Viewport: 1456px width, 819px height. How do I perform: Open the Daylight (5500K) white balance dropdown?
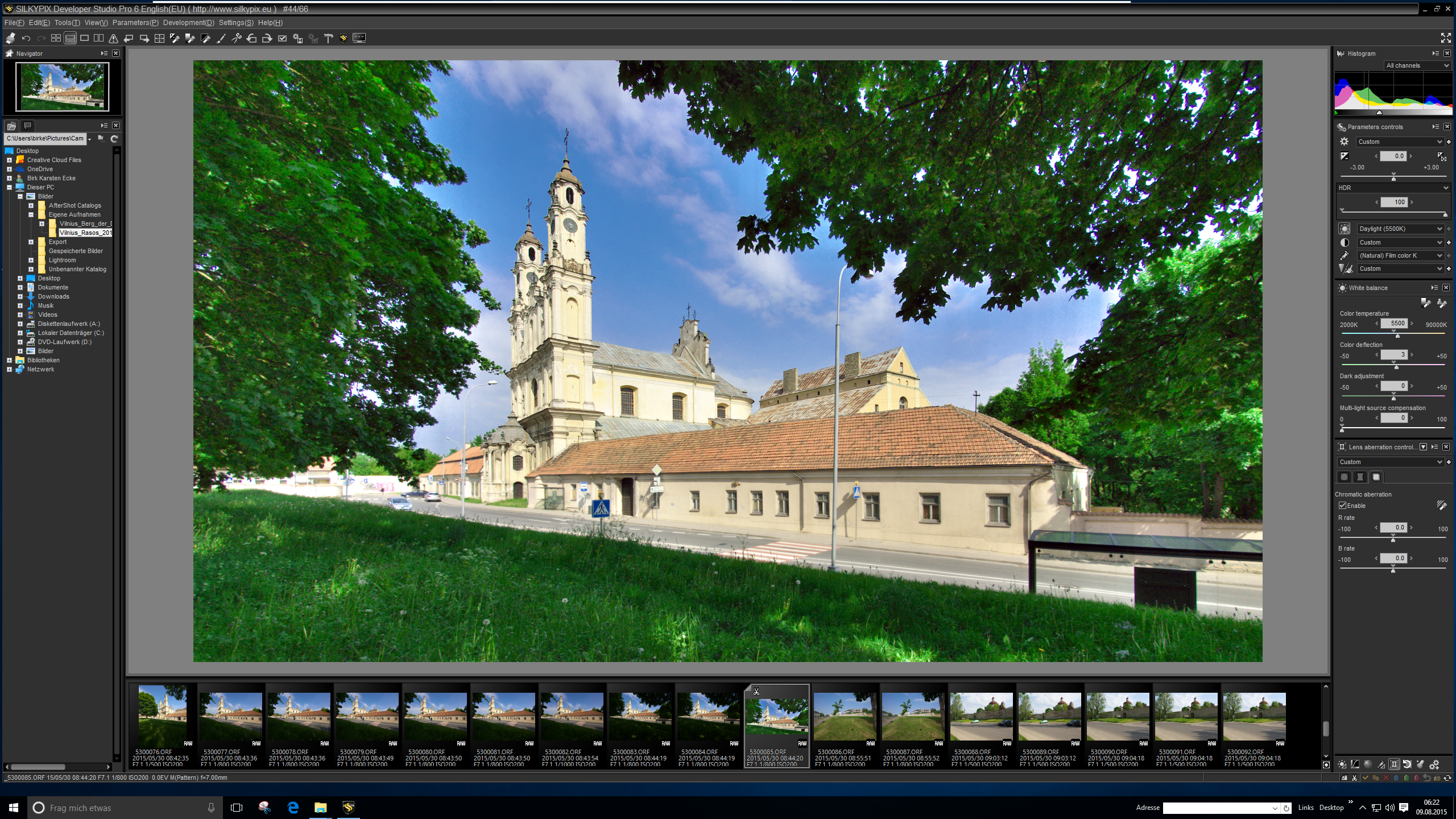pyautogui.click(x=1400, y=229)
